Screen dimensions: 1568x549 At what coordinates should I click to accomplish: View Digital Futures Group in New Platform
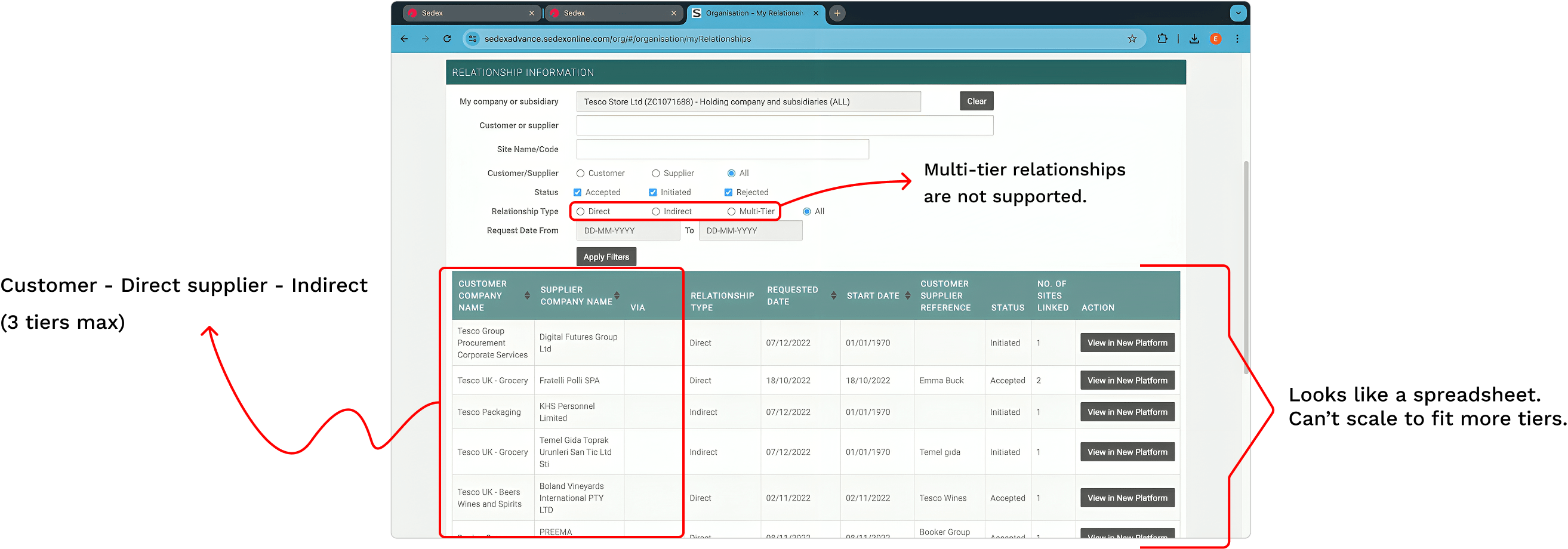1127,343
